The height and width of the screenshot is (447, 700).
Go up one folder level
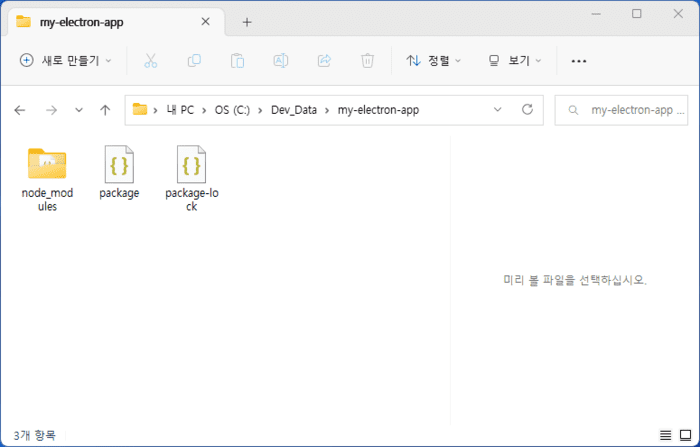tap(105, 110)
